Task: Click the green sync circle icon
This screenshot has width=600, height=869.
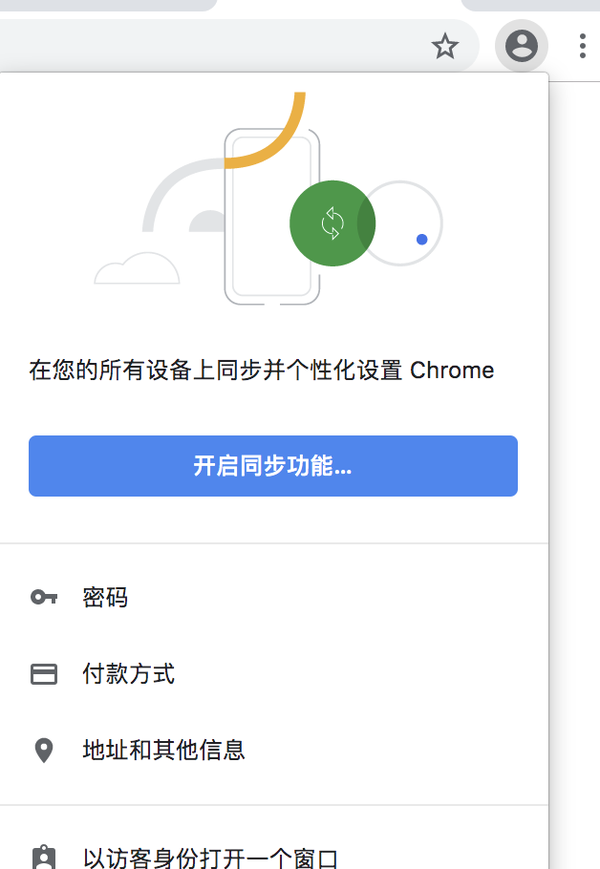Action: tap(331, 223)
